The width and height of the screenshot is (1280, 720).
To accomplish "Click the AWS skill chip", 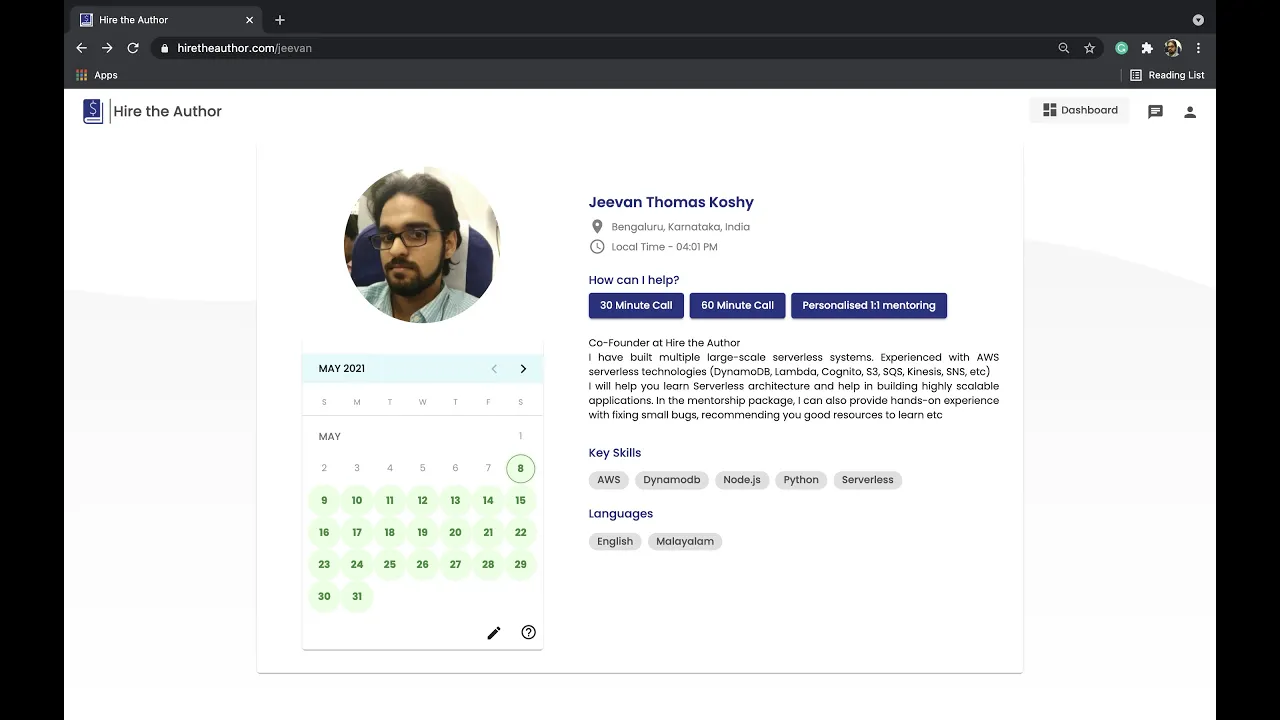I will pos(609,480).
